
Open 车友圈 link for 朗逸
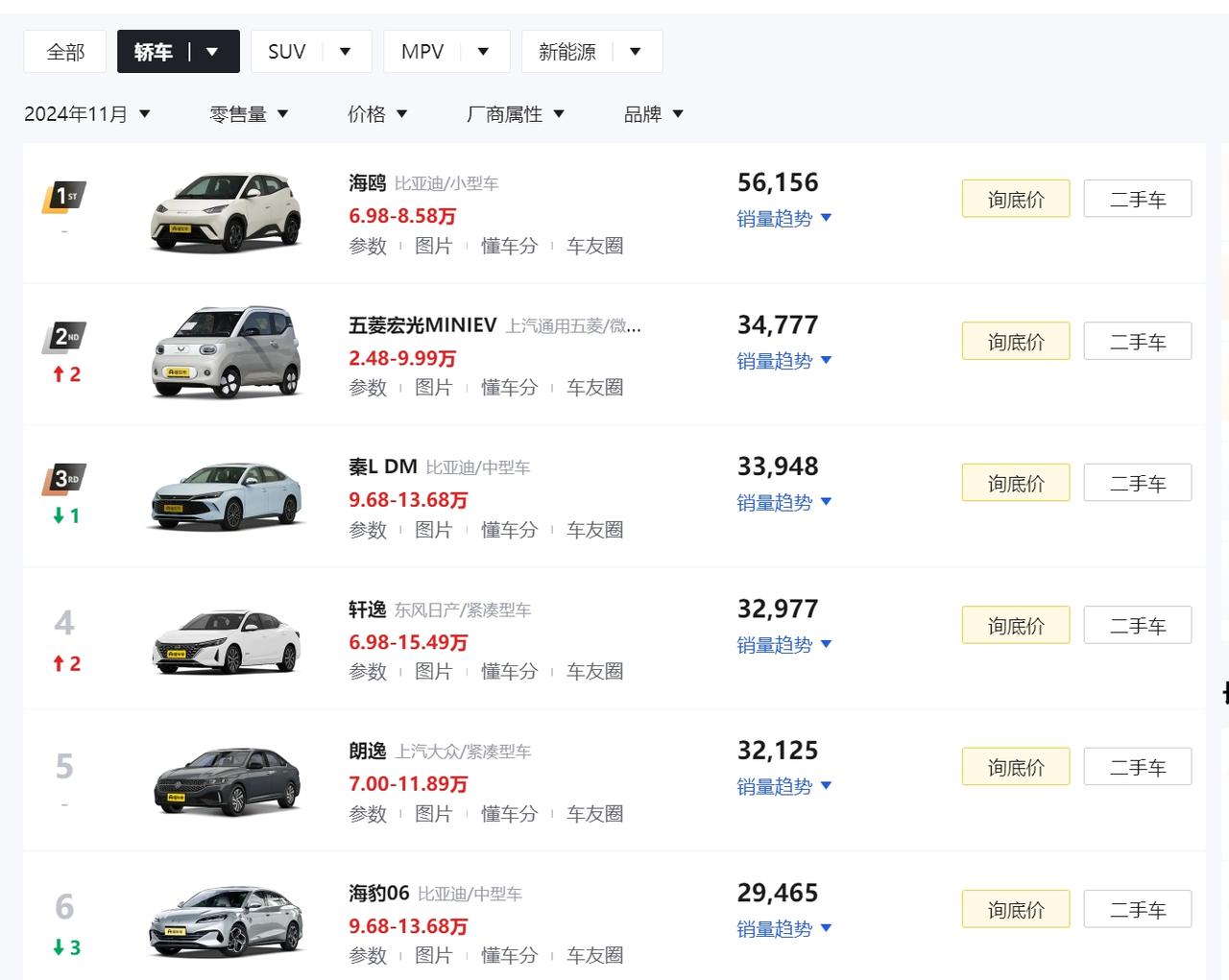594,814
